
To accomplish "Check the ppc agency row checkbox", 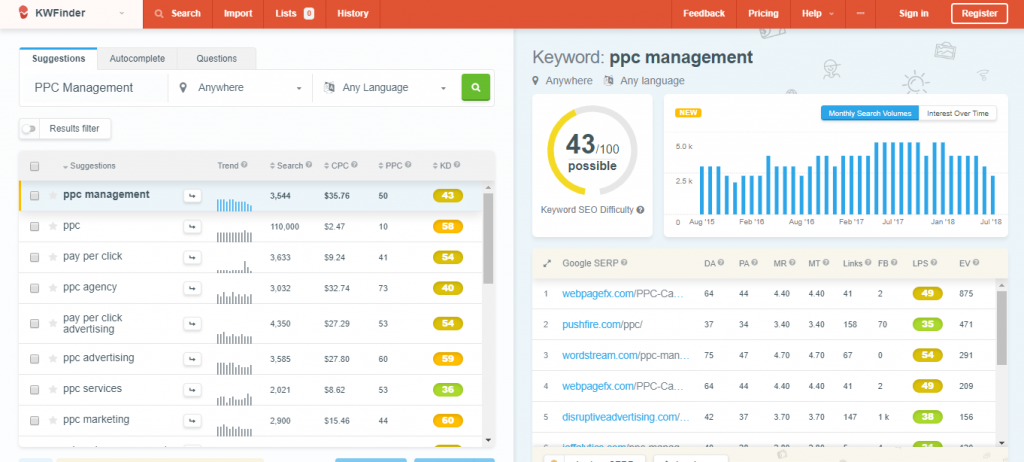I will tap(35, 288).
